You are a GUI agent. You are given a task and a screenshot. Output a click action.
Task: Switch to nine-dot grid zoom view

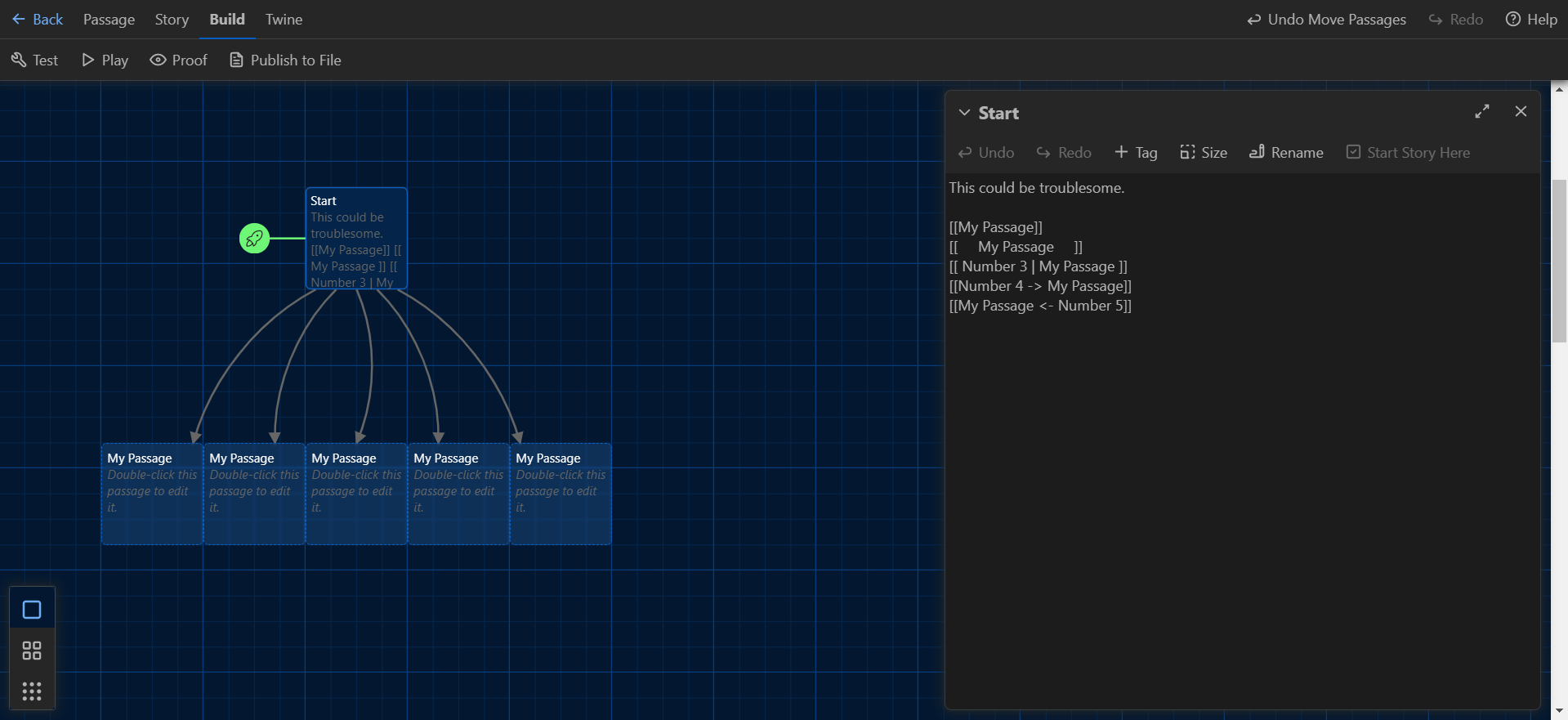(x=32, y=691)
